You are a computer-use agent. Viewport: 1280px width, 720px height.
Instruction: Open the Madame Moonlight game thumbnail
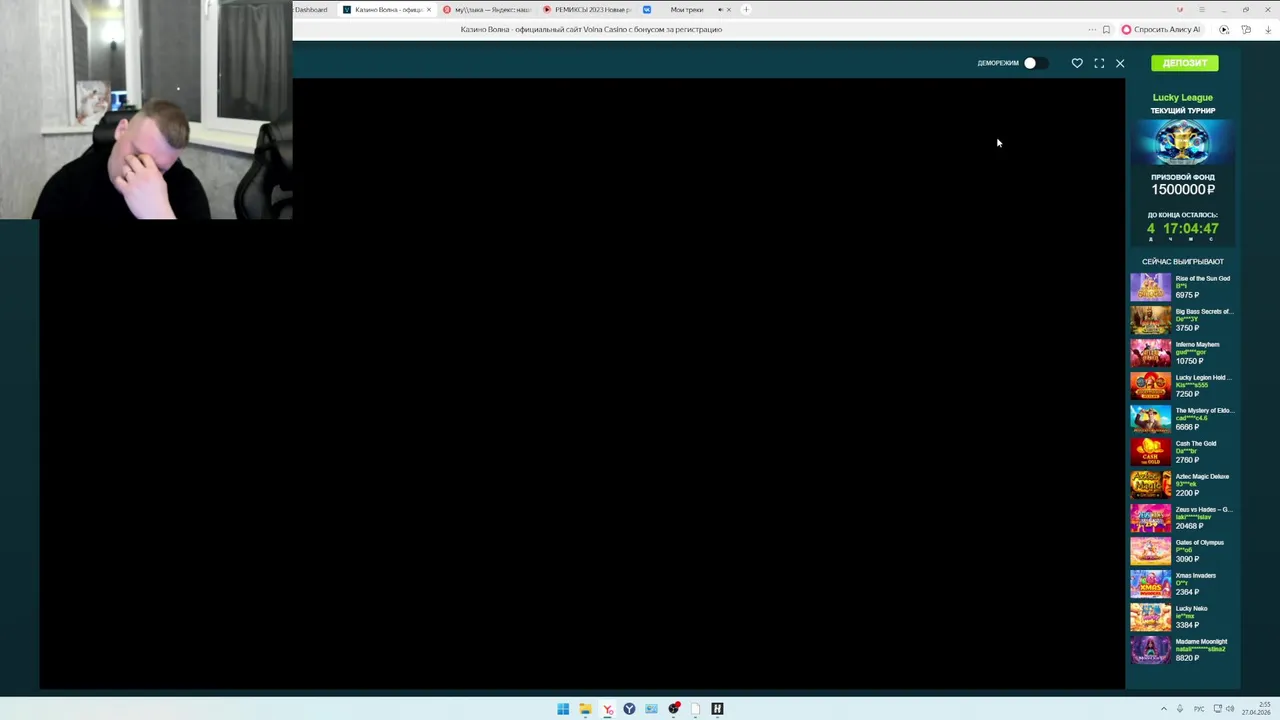pos(1150,650)
